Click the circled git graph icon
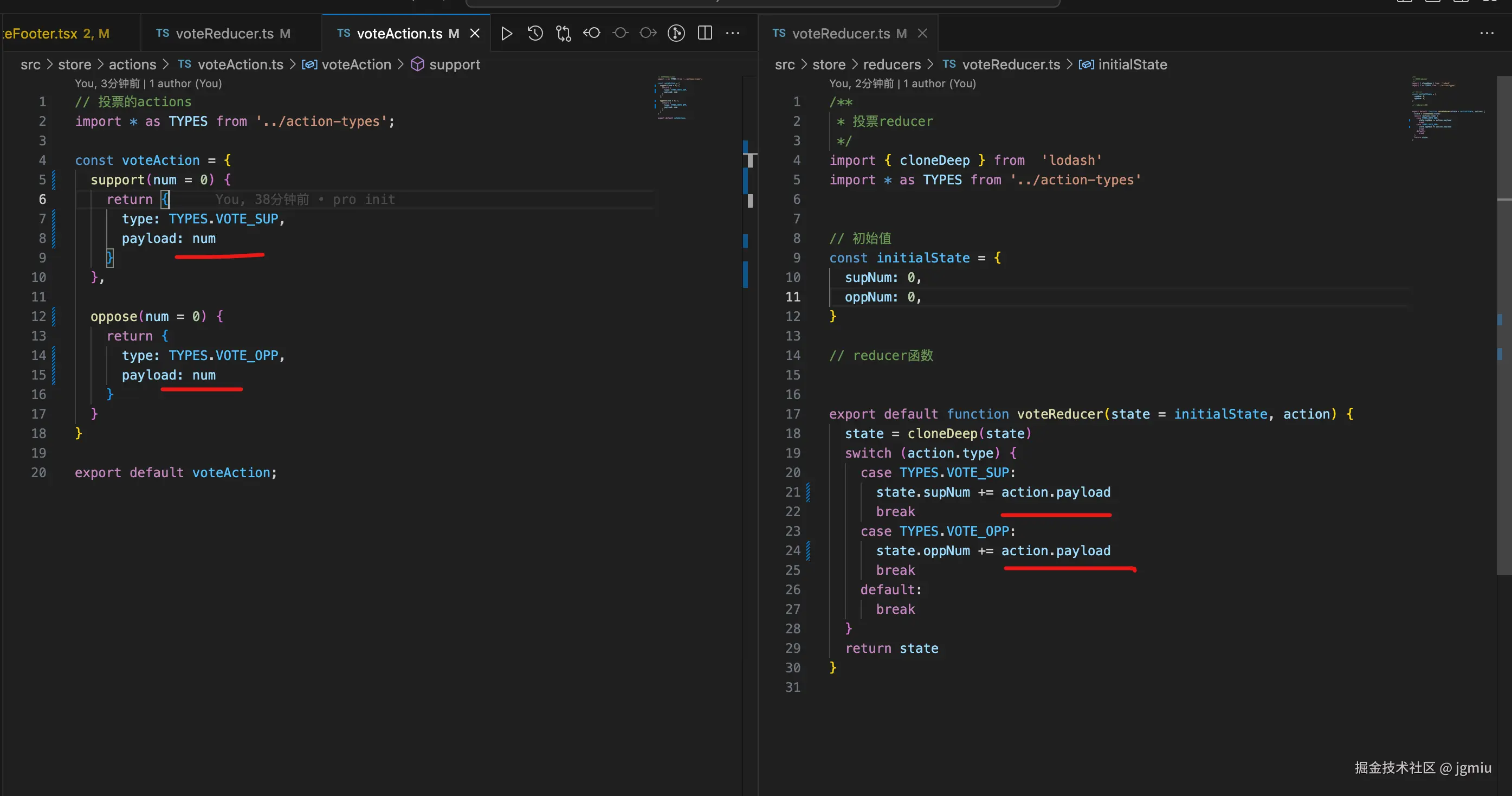The height and width of the screenshot is (796, 1512). pyautogui.click(x=676, y=34)
